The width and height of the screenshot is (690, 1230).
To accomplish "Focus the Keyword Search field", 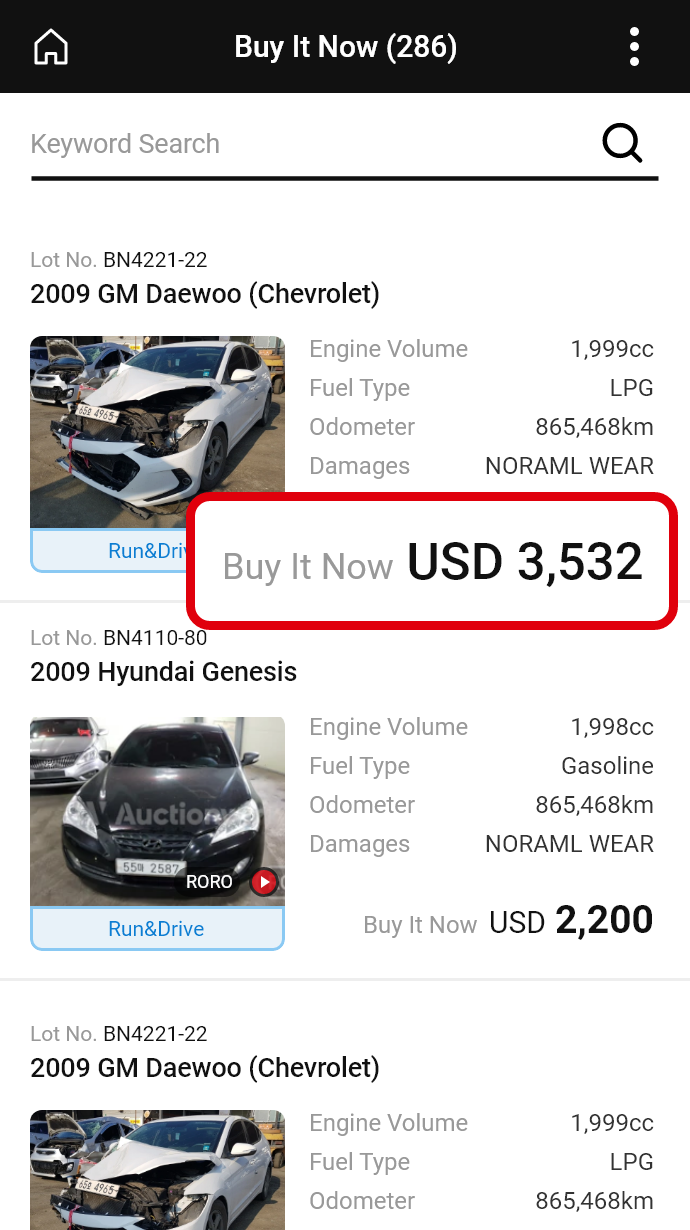I will tap(310, 144).
